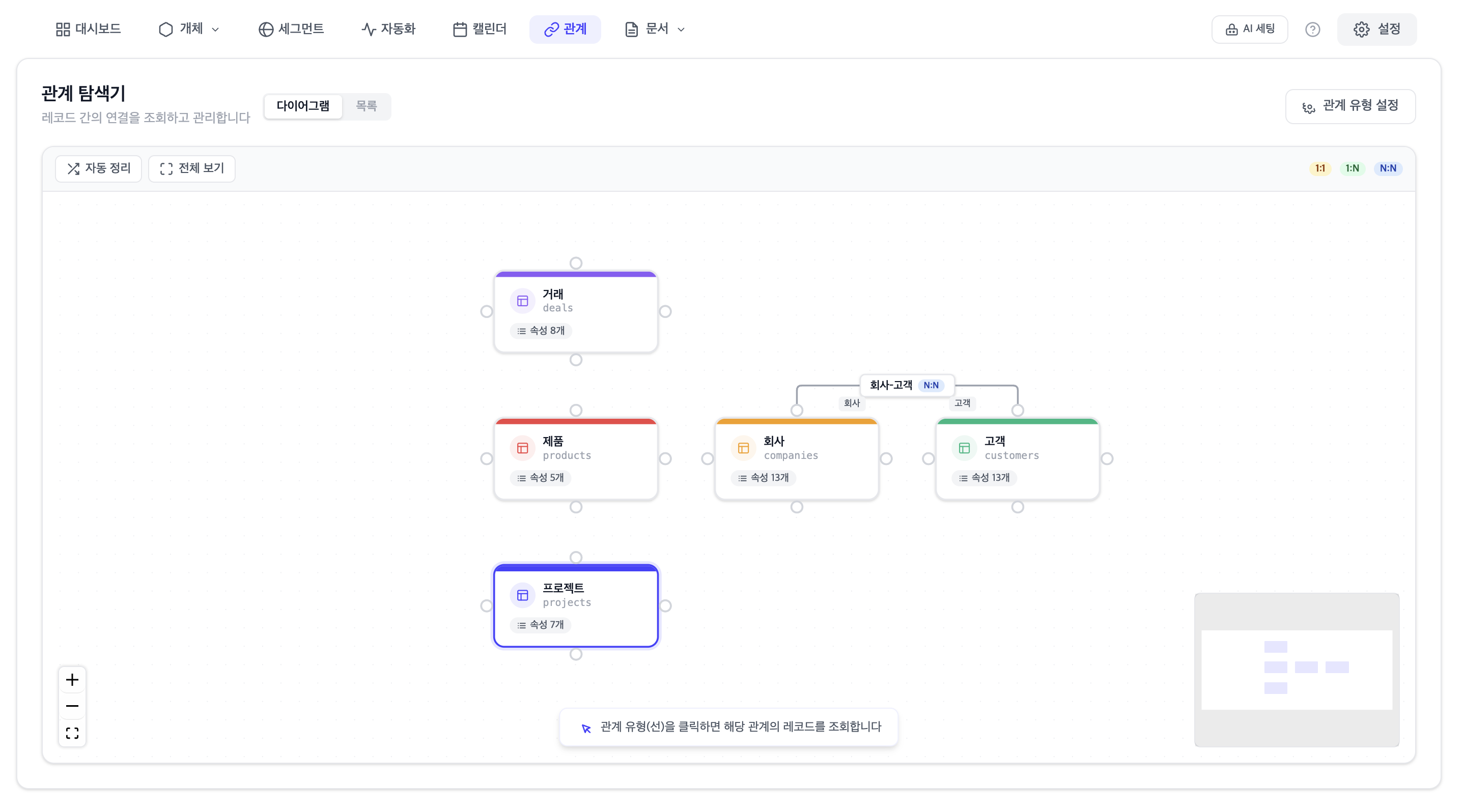Toggle the N:N relationship filter chip

1388,168
